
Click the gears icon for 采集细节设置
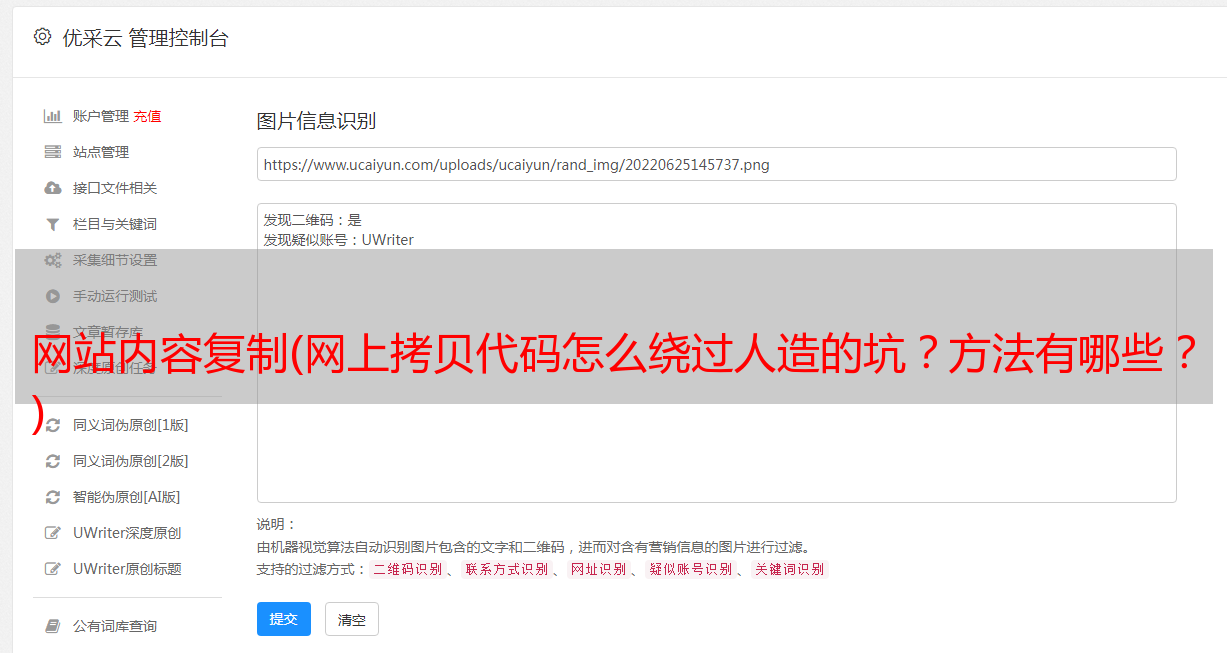[x=53, y=260]
